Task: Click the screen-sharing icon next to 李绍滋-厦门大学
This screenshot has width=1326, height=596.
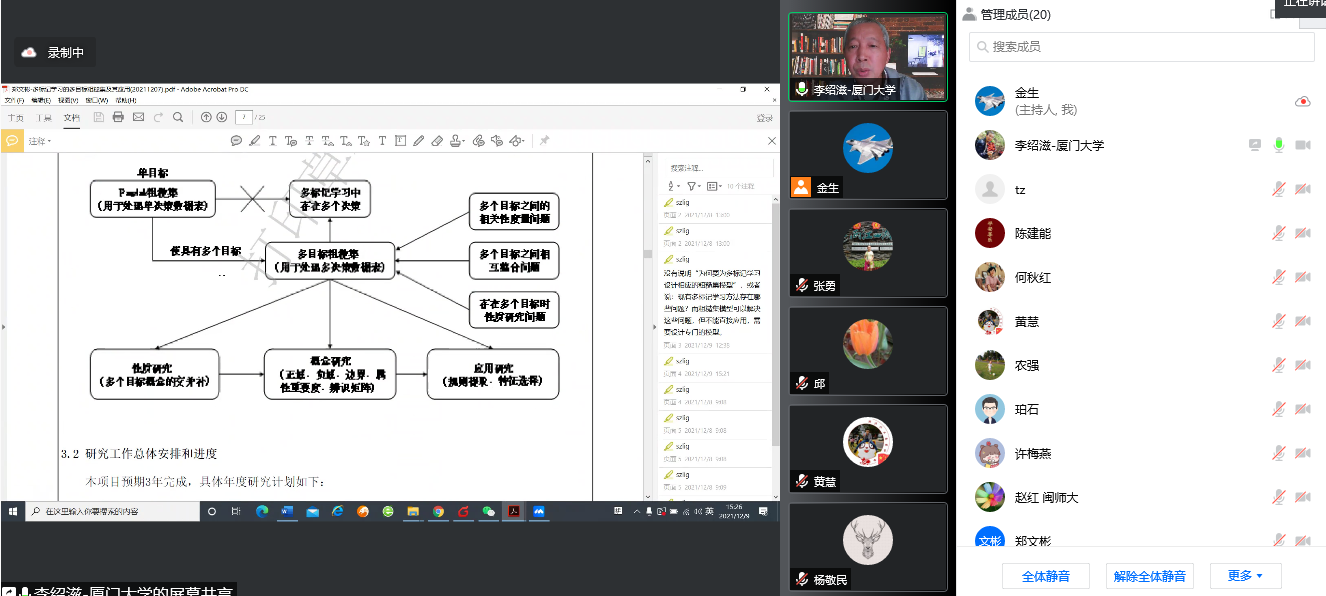Action: pyautogui.click(x=1254, y=145)
